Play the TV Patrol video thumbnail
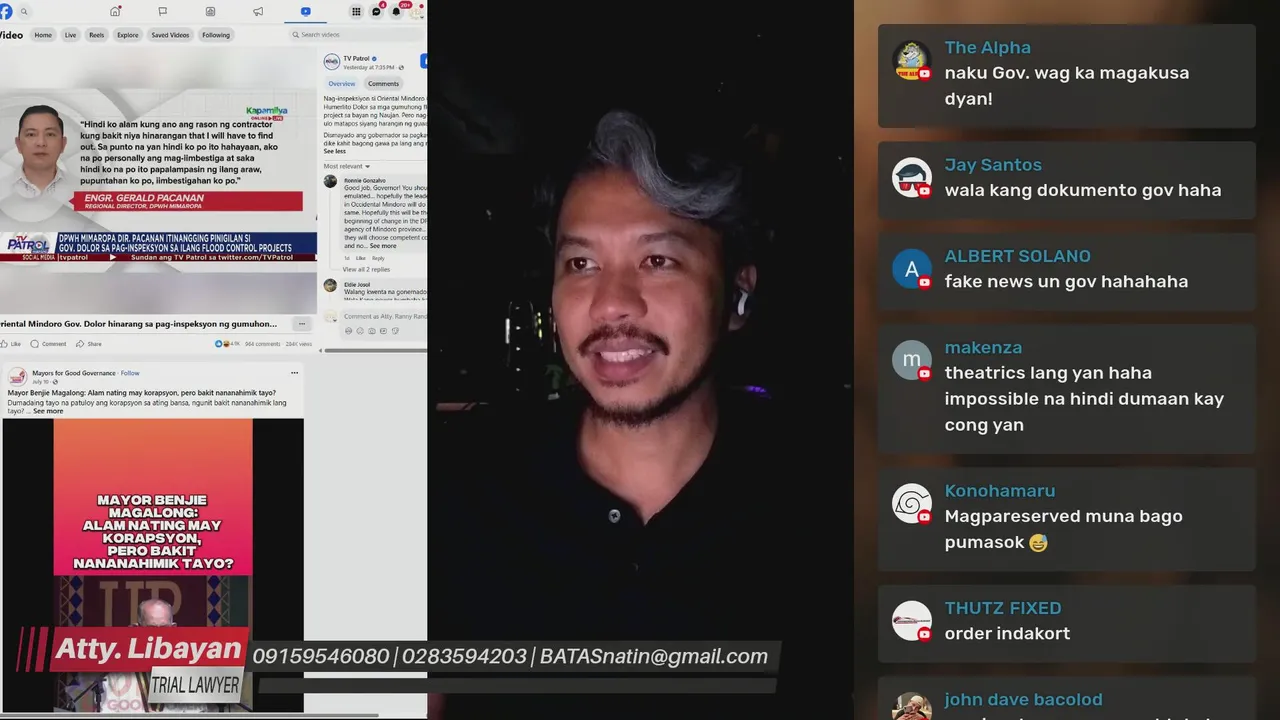This screenshot has height=720, width=1280. pyautogui.click(x=158, y=182)
